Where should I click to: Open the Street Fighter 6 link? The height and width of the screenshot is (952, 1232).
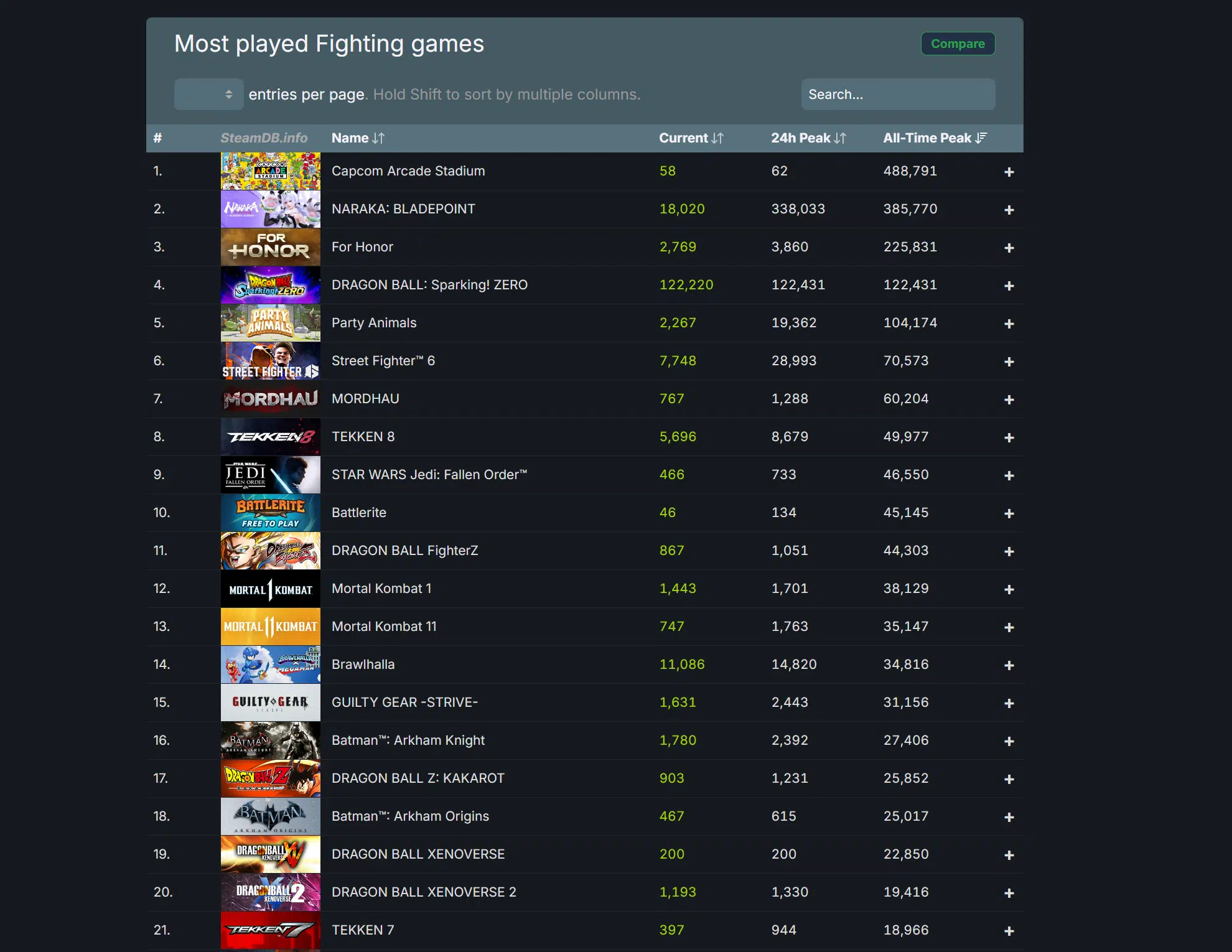tap(383, 361)
